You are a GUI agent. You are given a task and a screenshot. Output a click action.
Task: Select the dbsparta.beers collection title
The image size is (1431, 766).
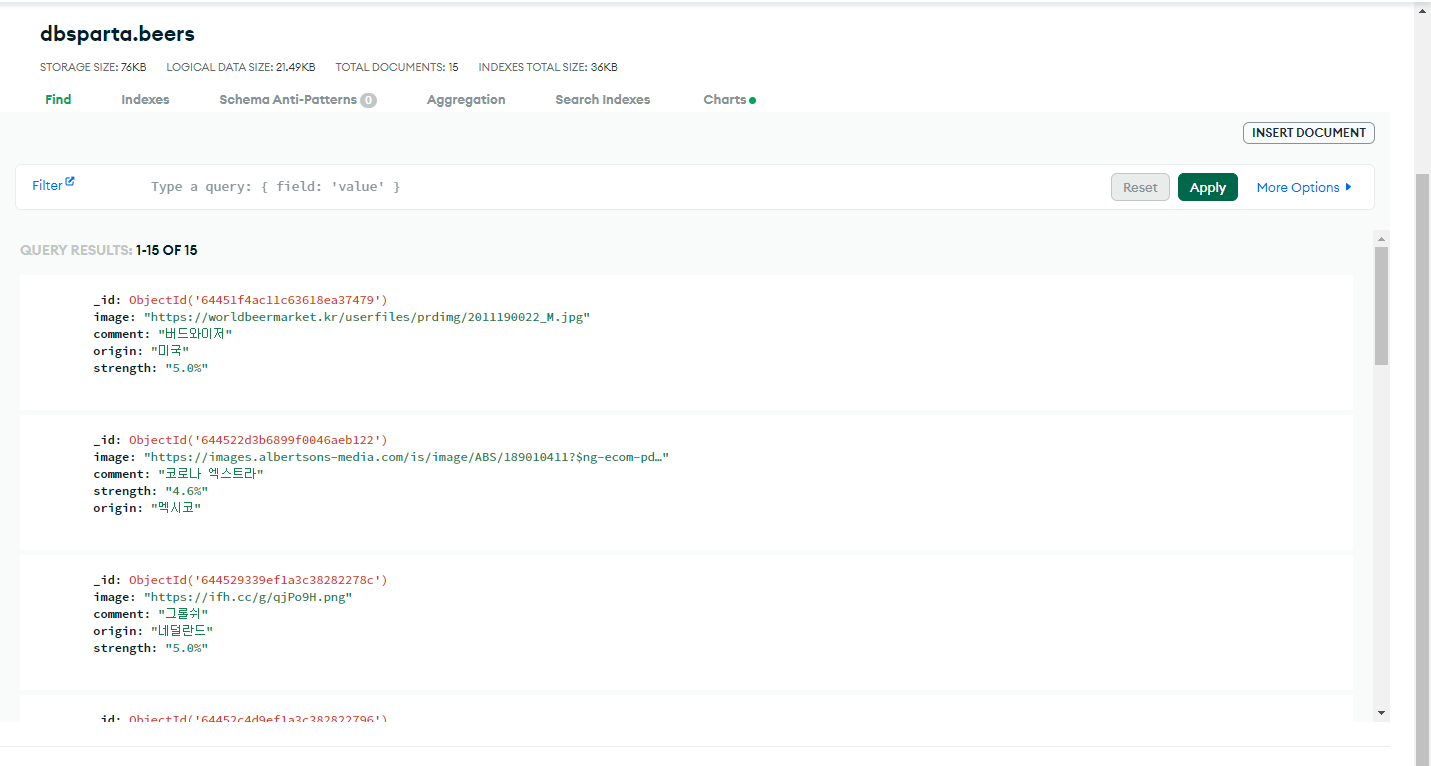click(x=117, y=34)
